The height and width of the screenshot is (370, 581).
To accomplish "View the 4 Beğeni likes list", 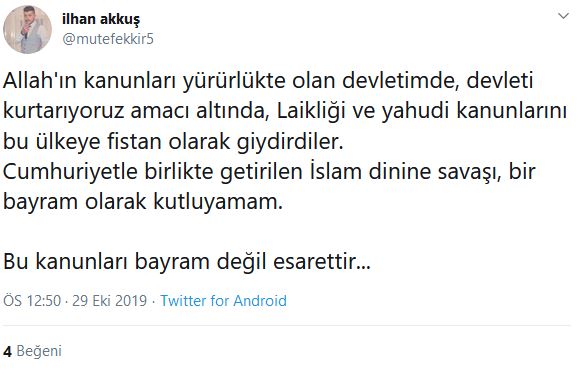I will [x=32, y=351].
